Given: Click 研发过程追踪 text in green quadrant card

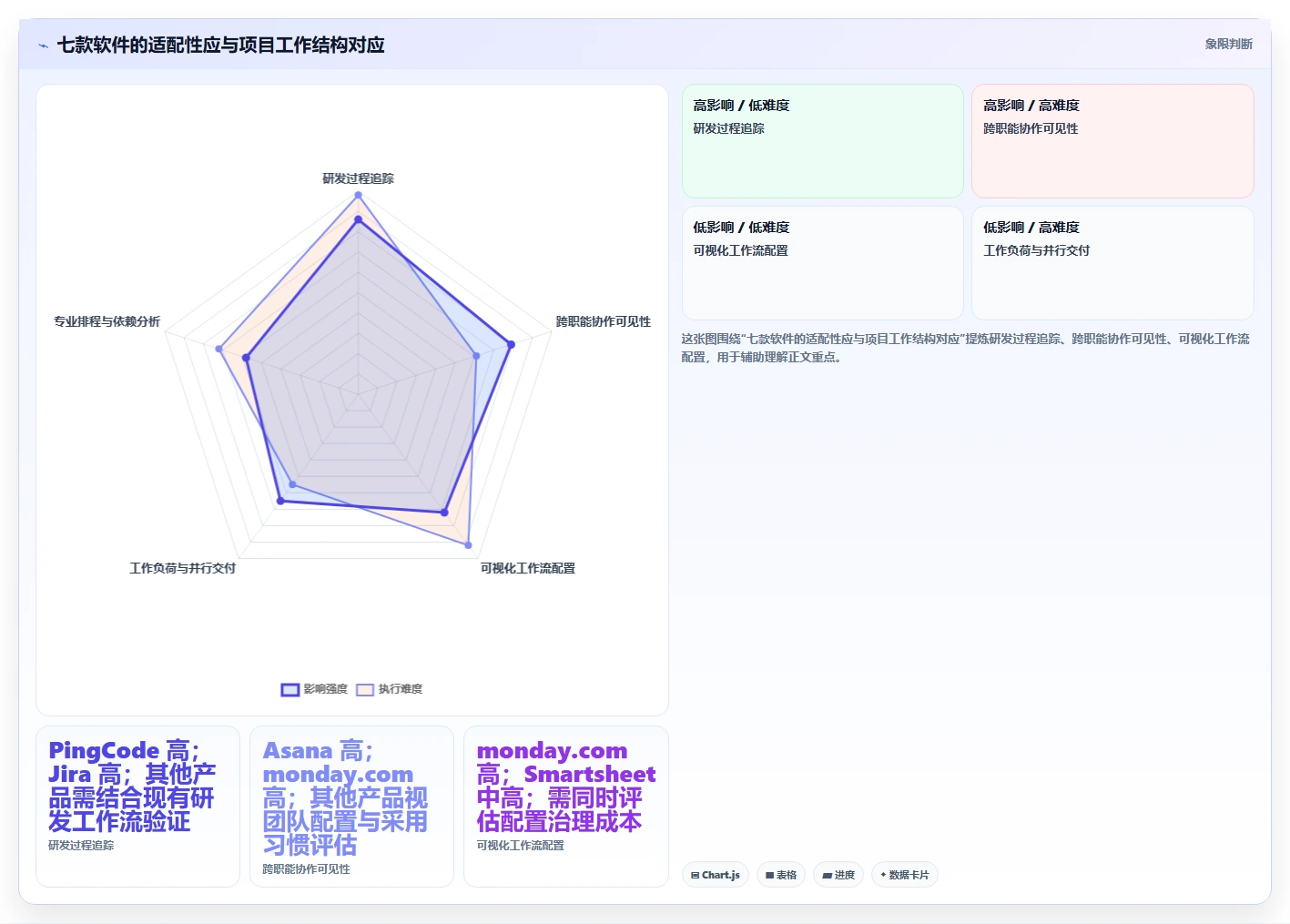Looking at the screenshot, I should [729, 128].
